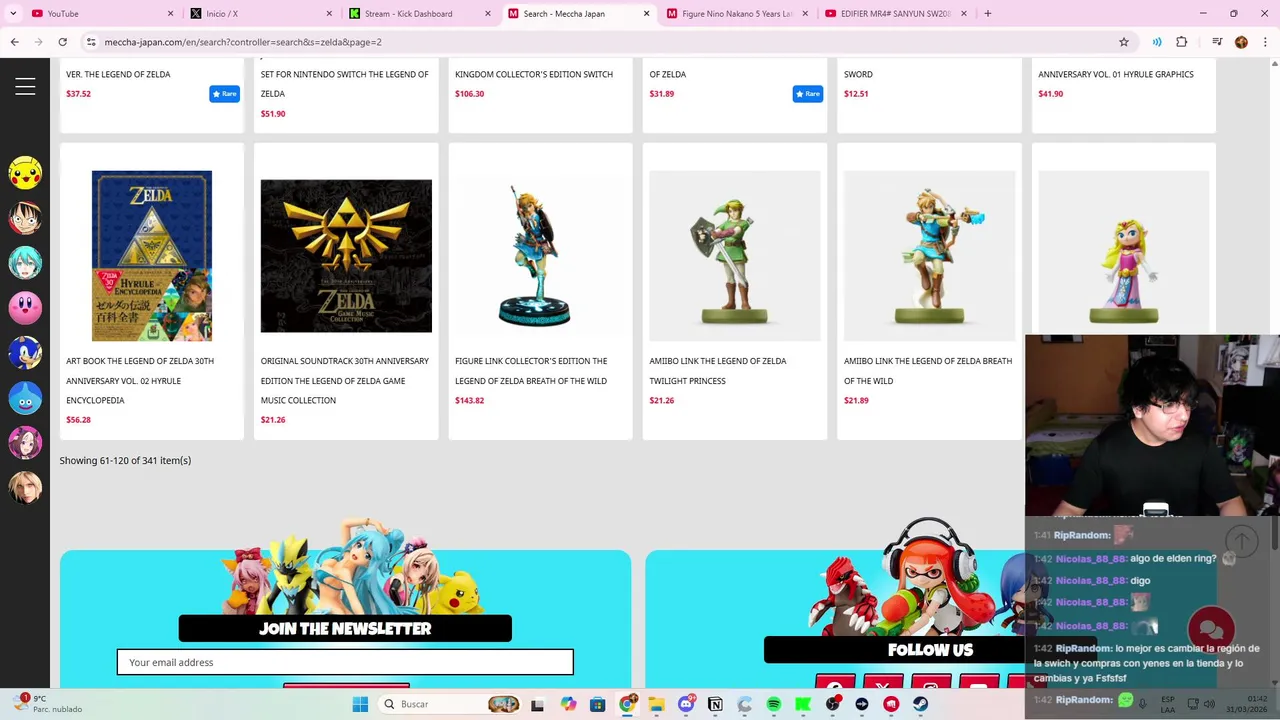Image resolution: width=1280 pixels, height=720 pixels.
Task: Open the Zelda Game Music Collection thumbnail
Action: [x=346, y=256]
